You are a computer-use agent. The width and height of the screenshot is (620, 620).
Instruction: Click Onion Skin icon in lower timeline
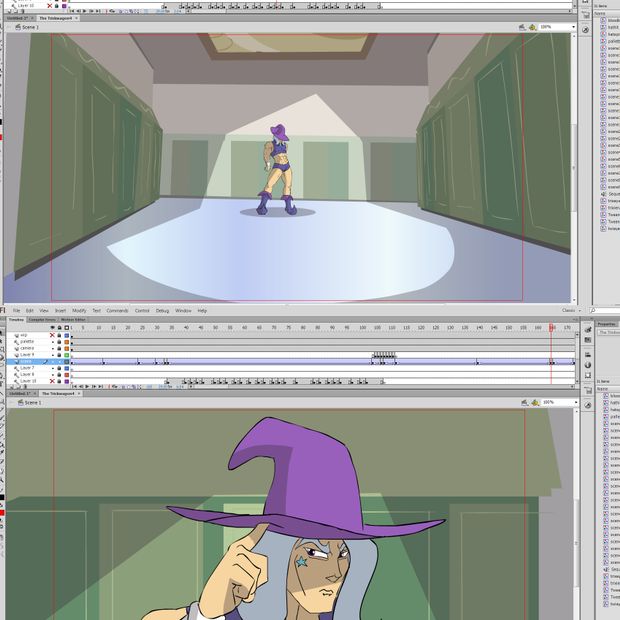click(123, 387)
